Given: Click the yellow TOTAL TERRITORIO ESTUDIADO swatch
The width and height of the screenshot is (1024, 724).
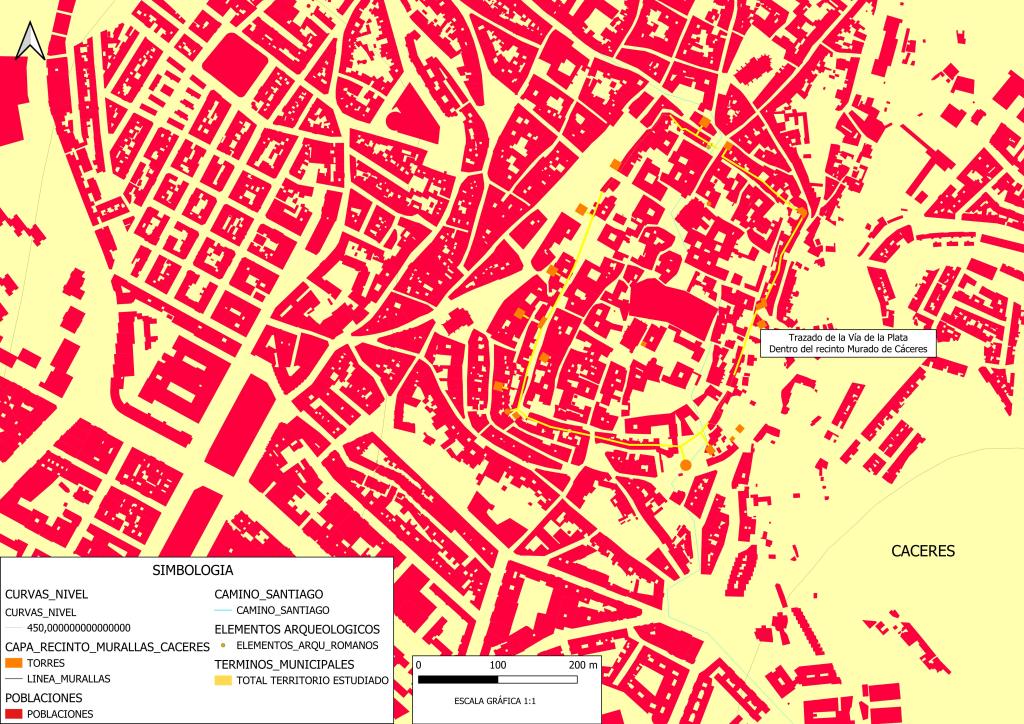Looking at the screenshot, I should (x=222, y=680).
